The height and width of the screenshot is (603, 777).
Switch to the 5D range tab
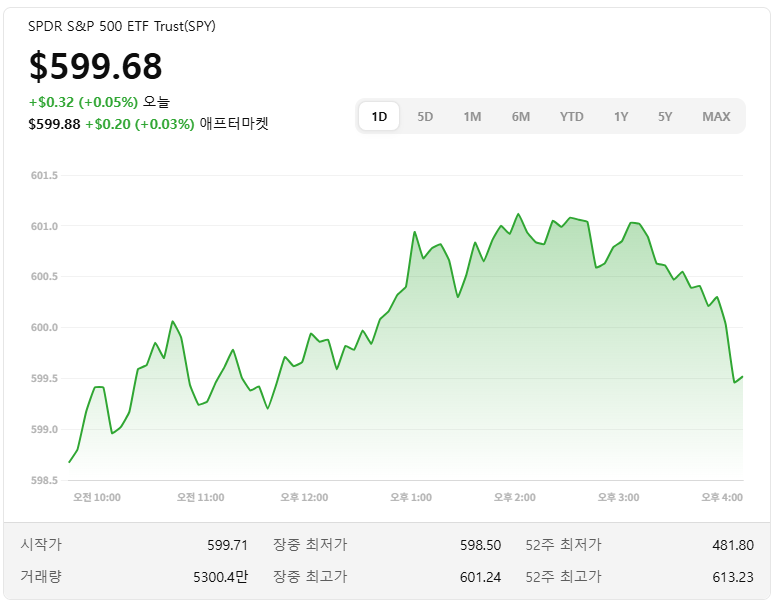[x=425, y=116]
